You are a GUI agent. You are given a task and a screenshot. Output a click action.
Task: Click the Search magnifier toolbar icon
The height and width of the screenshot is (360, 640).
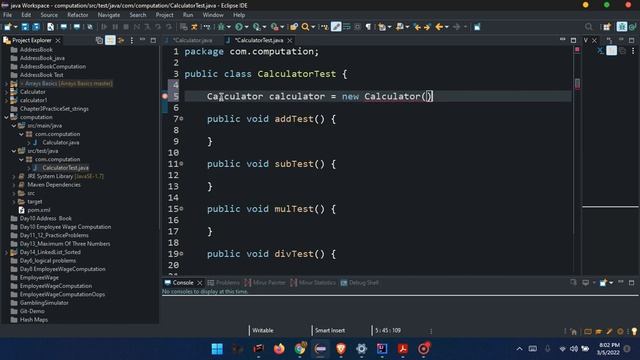coord(305,27)
